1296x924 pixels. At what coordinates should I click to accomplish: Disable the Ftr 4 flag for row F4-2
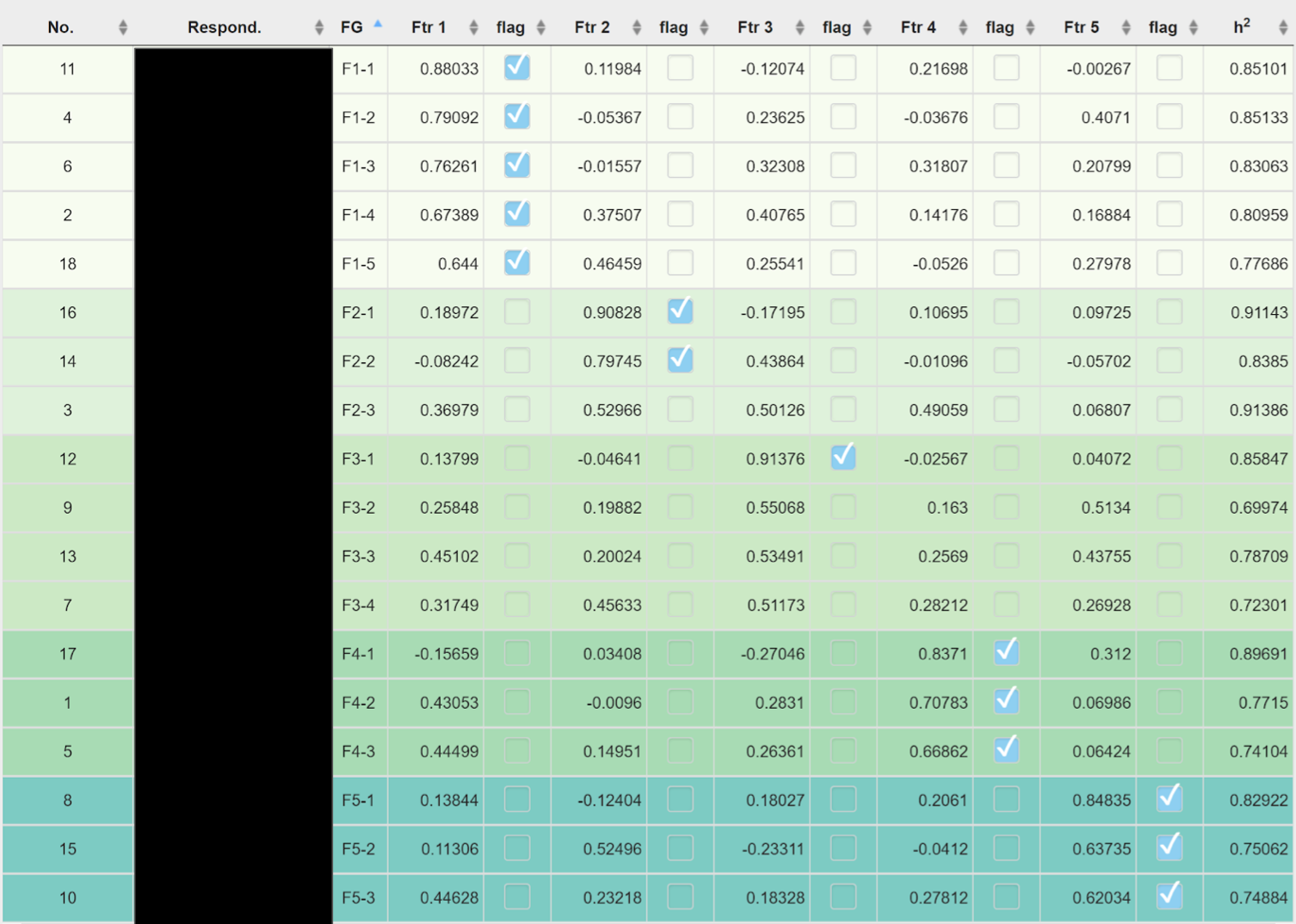[1006, 701]
